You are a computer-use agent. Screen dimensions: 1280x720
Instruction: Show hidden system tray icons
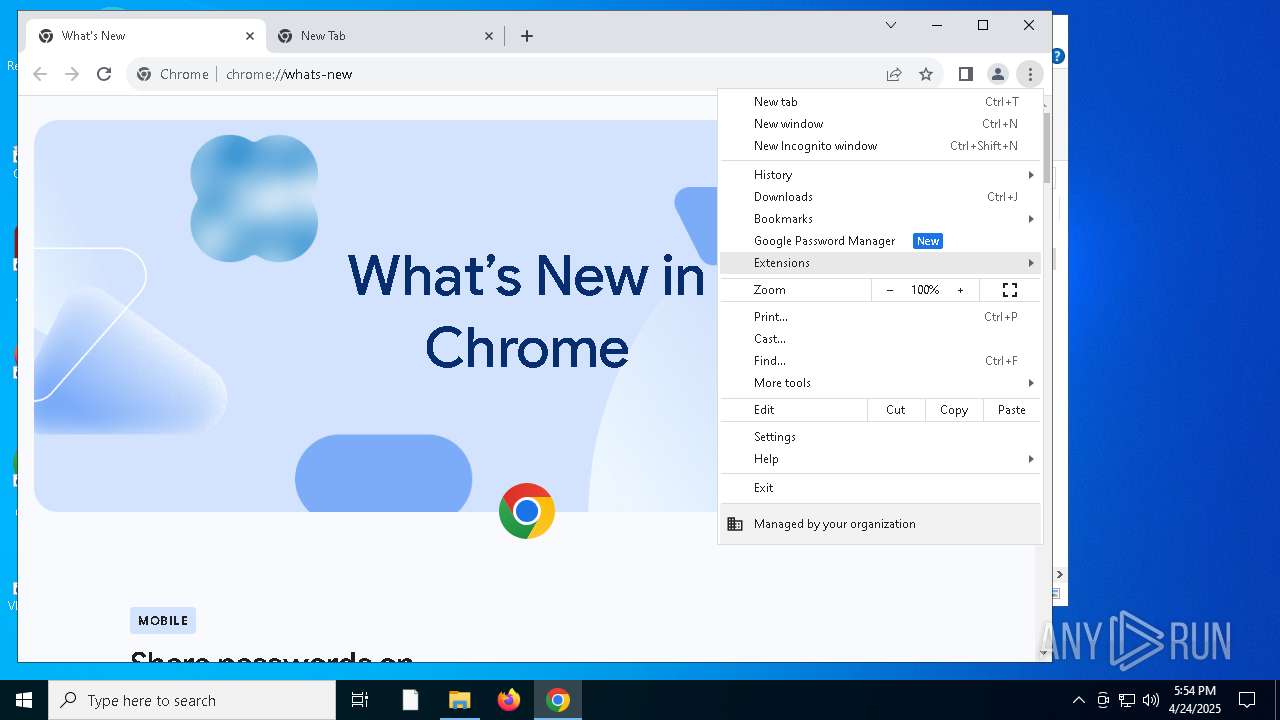[x=1078, y=700]
